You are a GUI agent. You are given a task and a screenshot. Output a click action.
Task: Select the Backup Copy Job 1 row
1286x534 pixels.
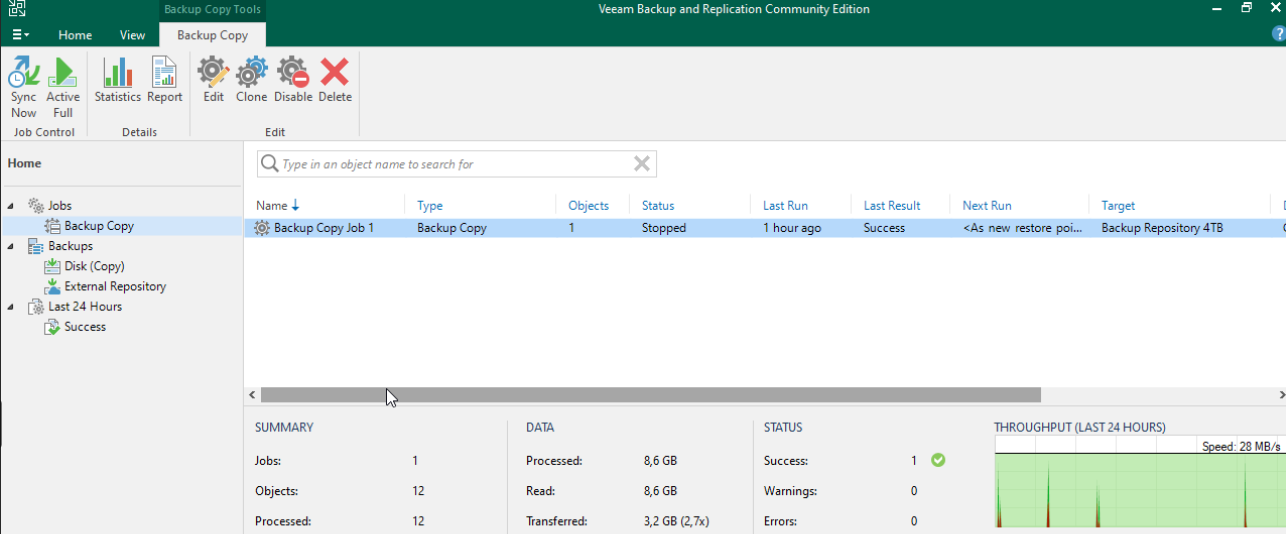tap(765, 228)
